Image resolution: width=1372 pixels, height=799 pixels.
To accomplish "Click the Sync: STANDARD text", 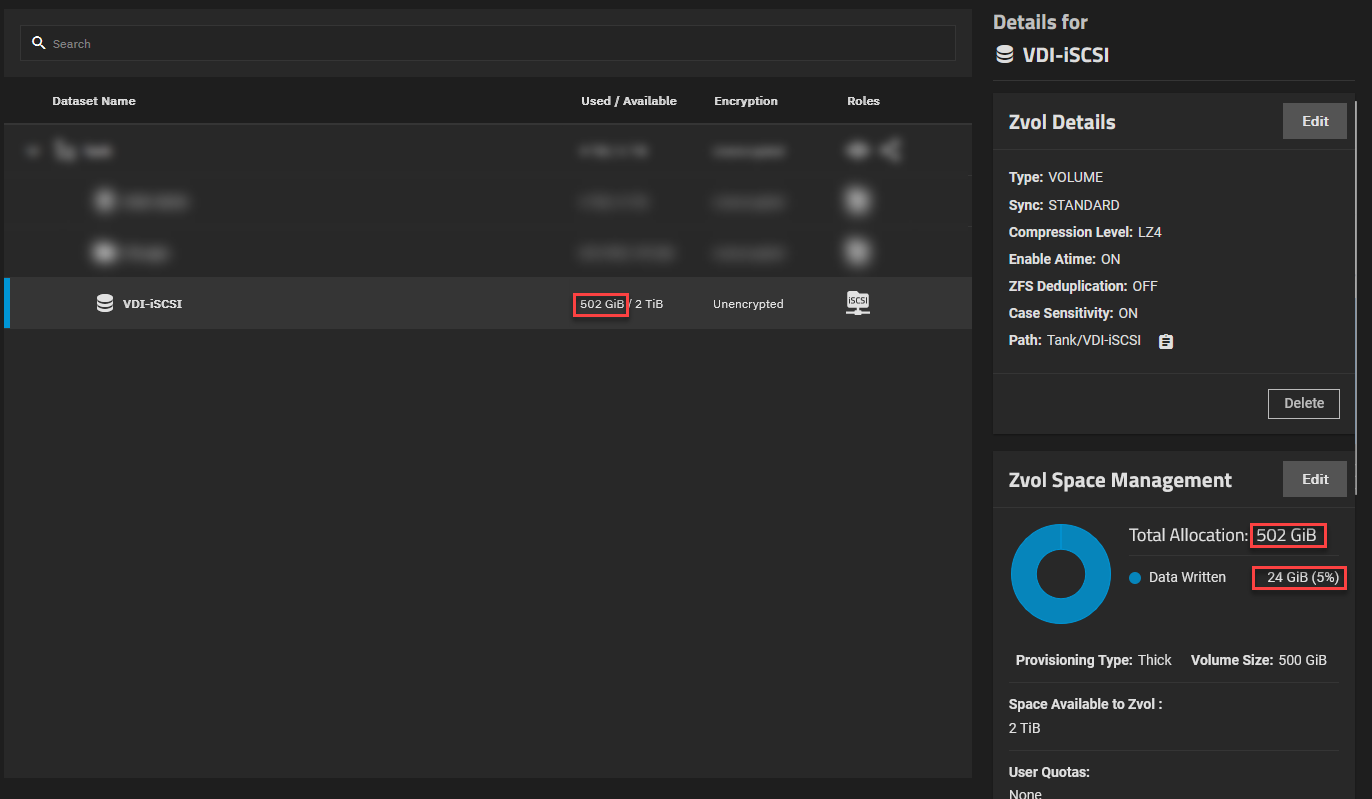I will (x=1064, y=205).
